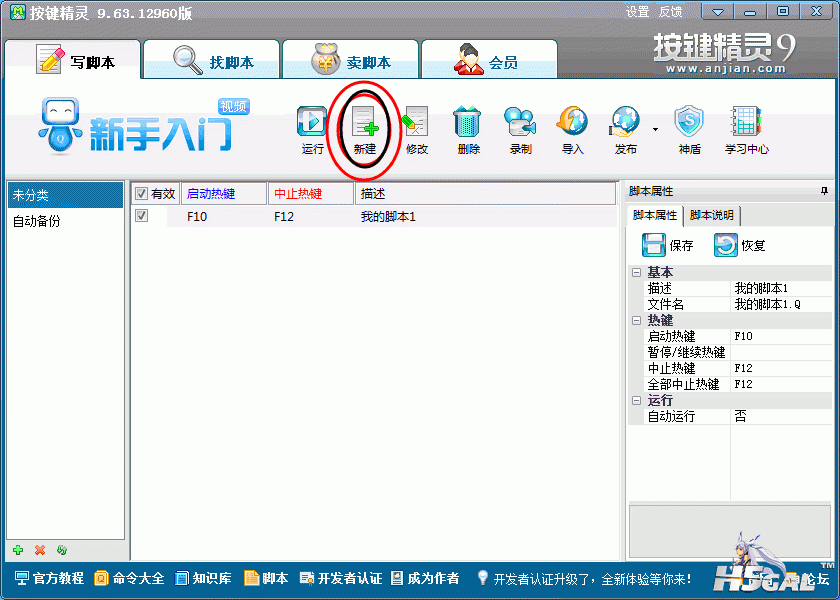Open the 发布 dropdown arrow
This screenshot has width=840, height=600.
(x=655, y=130)
